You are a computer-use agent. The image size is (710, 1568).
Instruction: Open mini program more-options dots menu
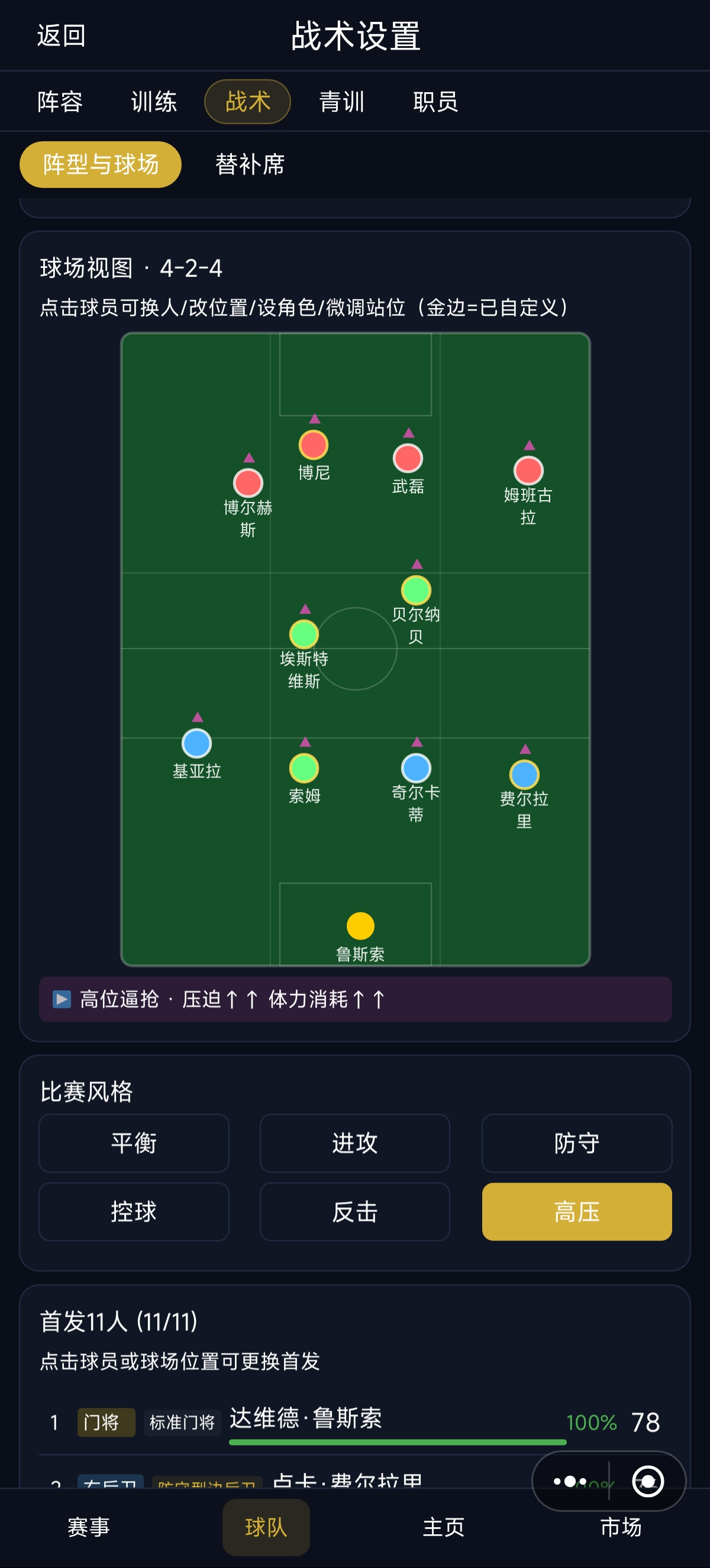(x=570, y=1481)
